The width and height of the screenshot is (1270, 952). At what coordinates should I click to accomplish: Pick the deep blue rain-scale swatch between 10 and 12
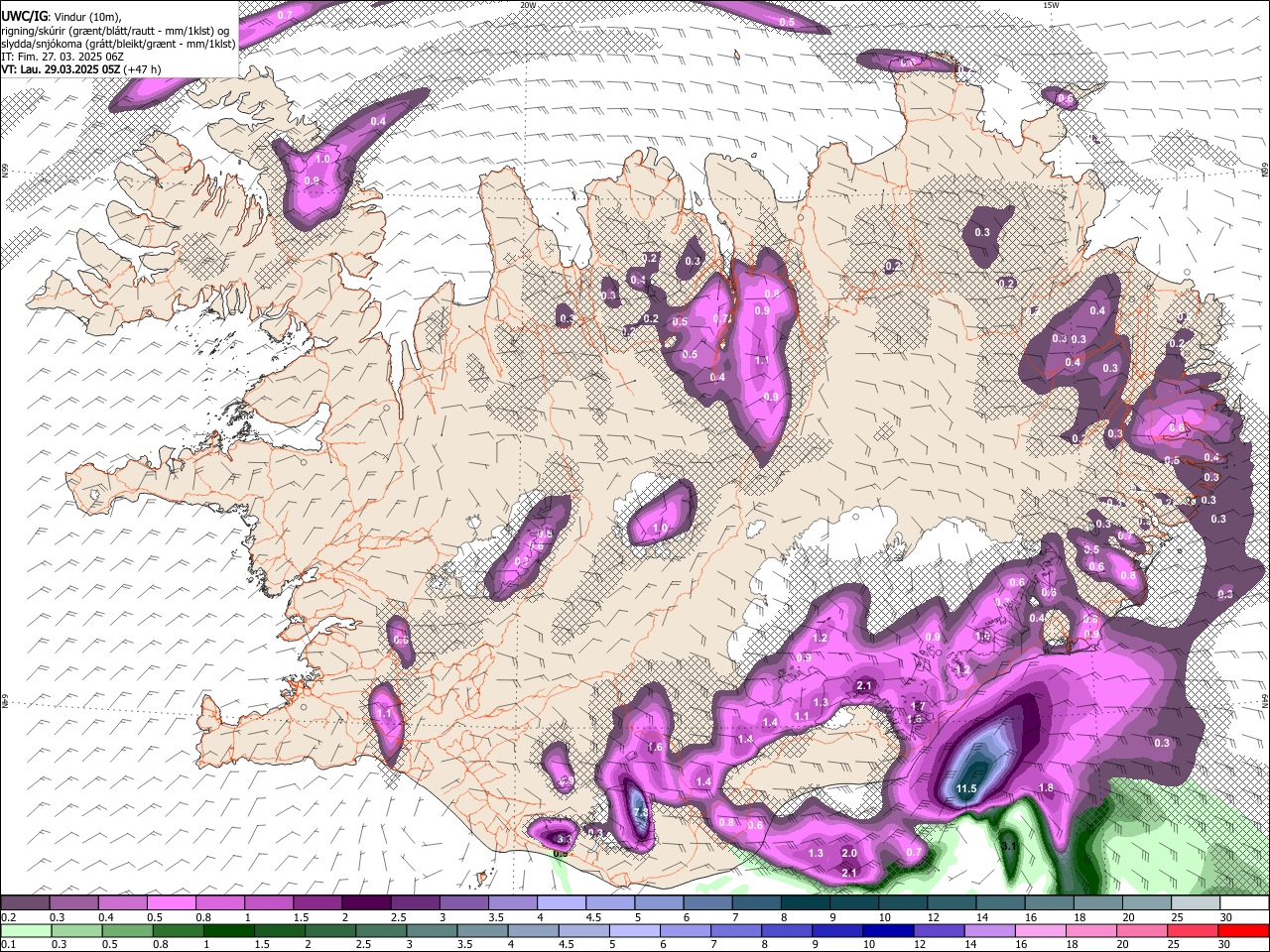point(888,931)
